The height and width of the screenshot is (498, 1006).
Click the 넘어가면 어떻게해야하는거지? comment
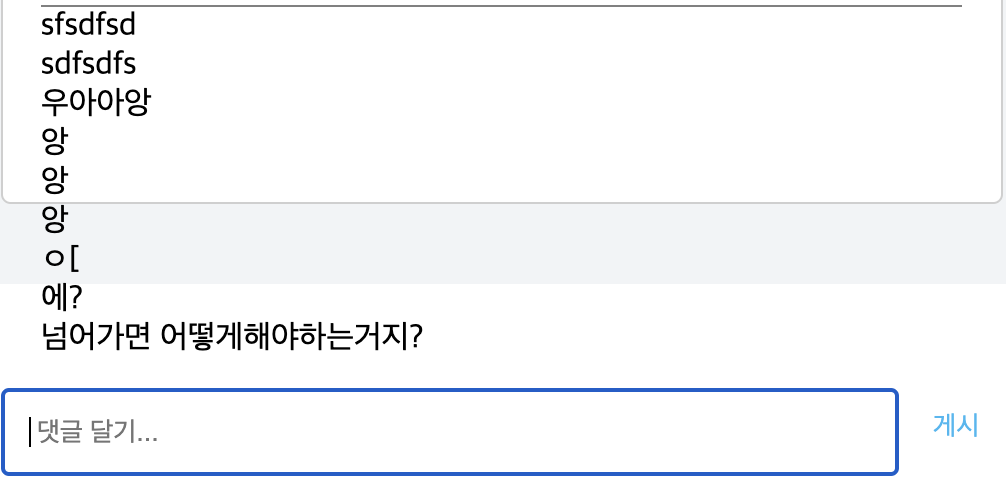point(232,336)
